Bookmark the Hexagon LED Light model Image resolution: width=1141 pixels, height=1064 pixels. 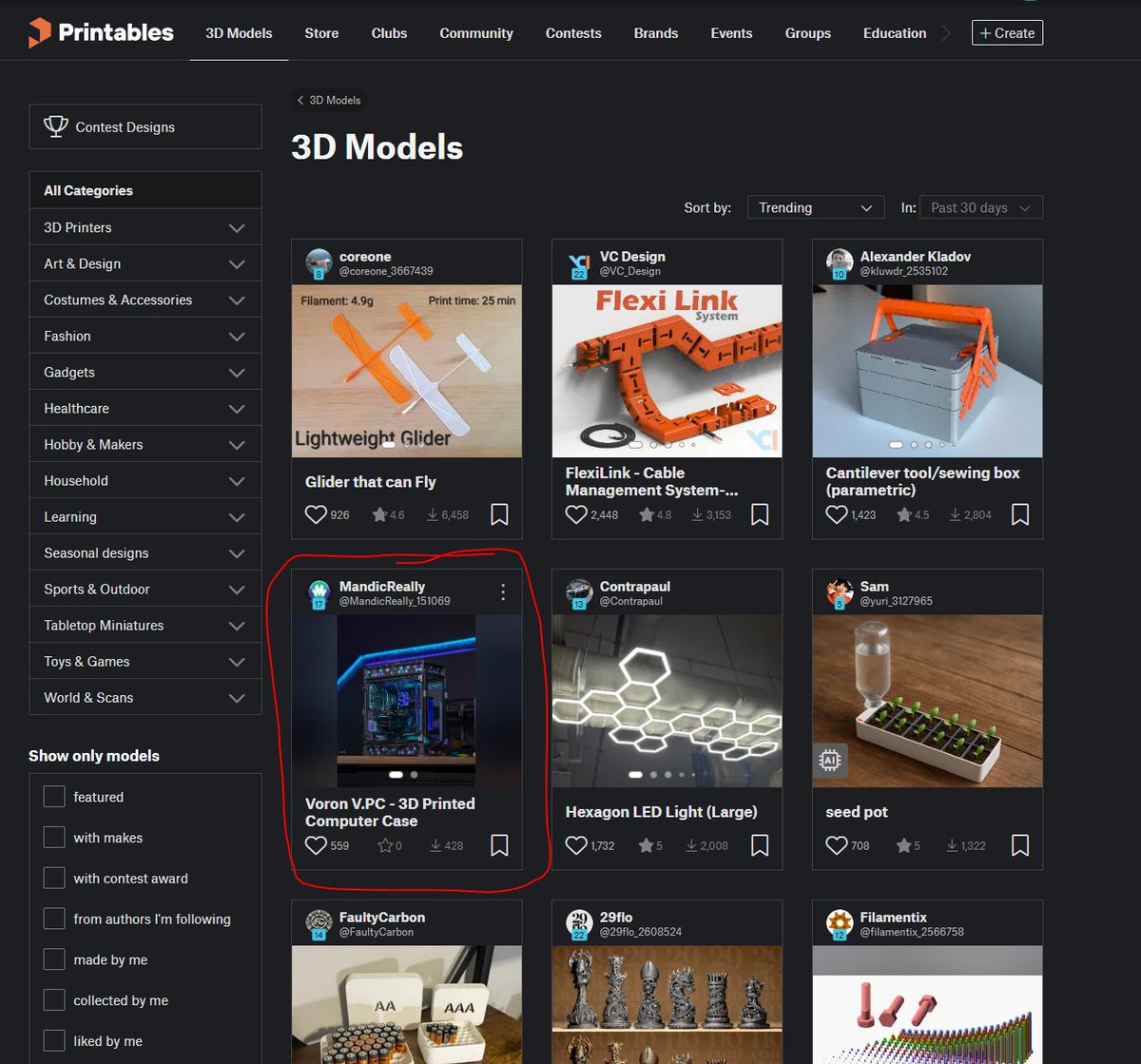coord(760,845)
